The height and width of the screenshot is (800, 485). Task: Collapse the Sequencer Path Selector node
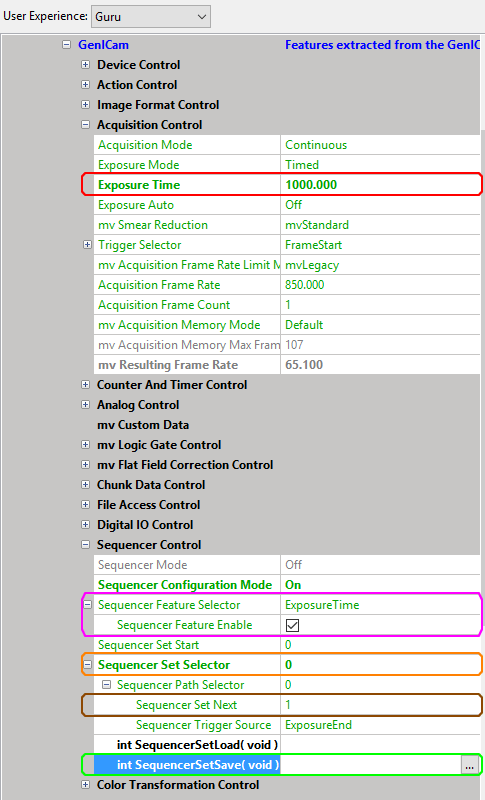point(107,685)
